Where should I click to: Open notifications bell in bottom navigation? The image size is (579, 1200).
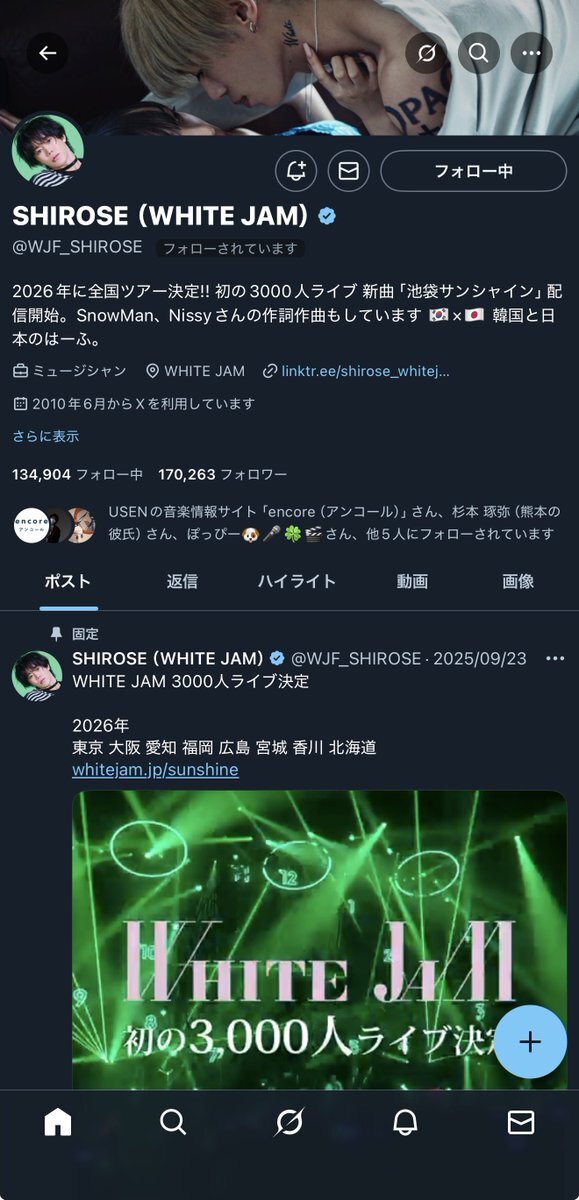click(405, 1123)
